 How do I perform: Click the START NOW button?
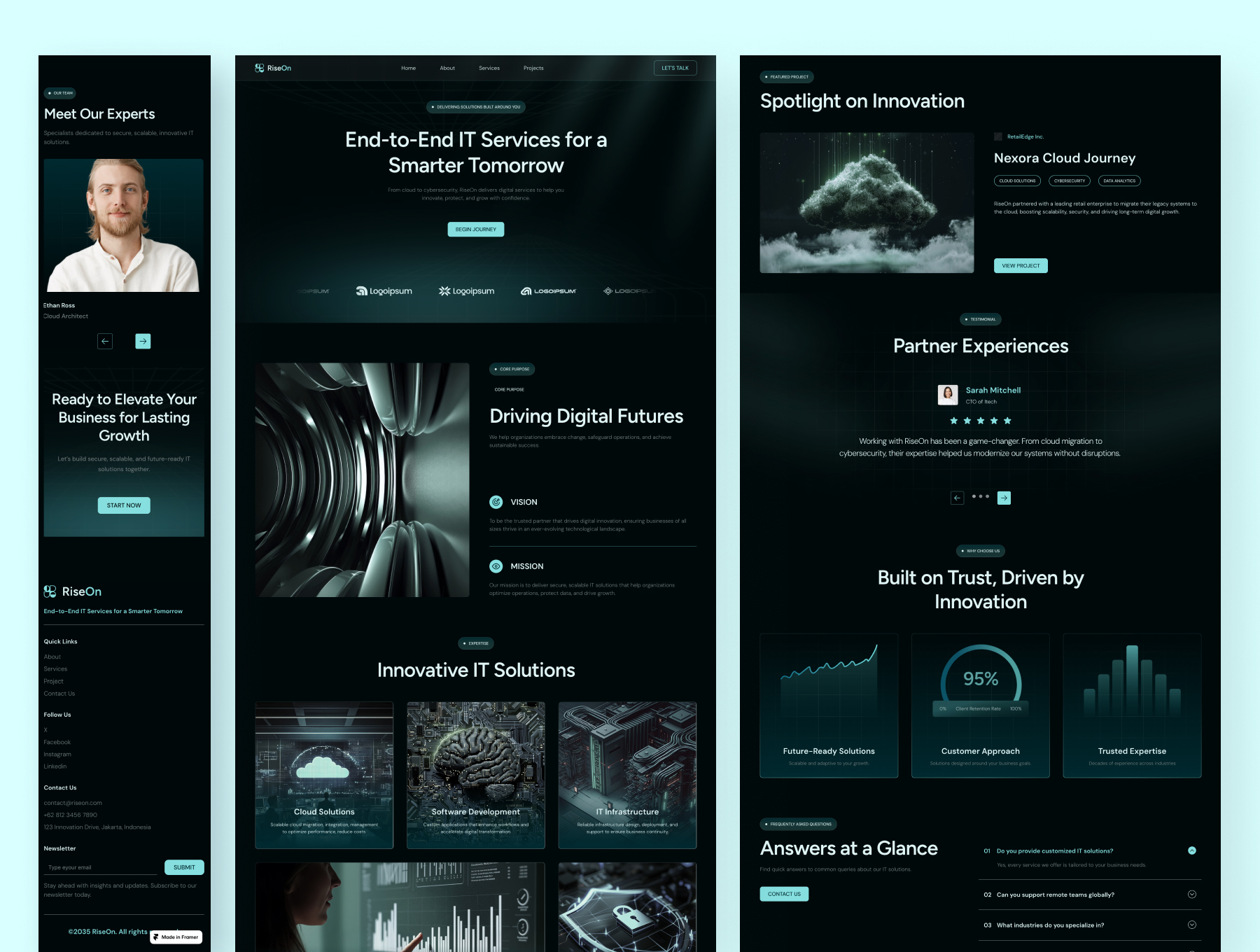pos(124,505)
